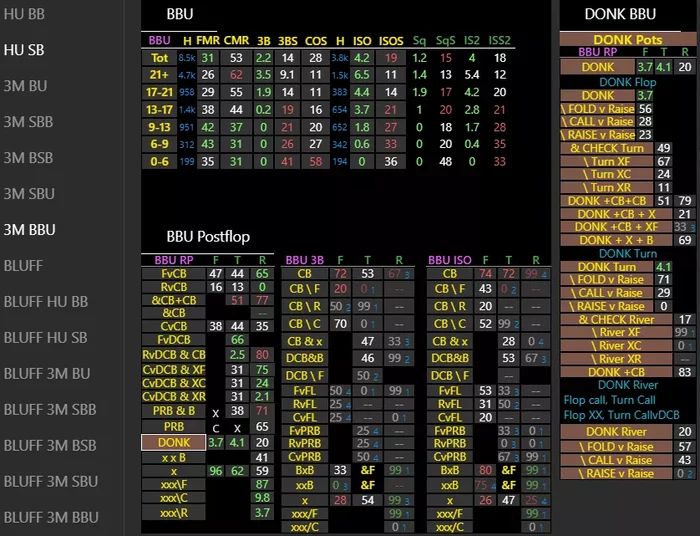
Task: Click the Turn XF stat label
Action: [x=606, y=161]
